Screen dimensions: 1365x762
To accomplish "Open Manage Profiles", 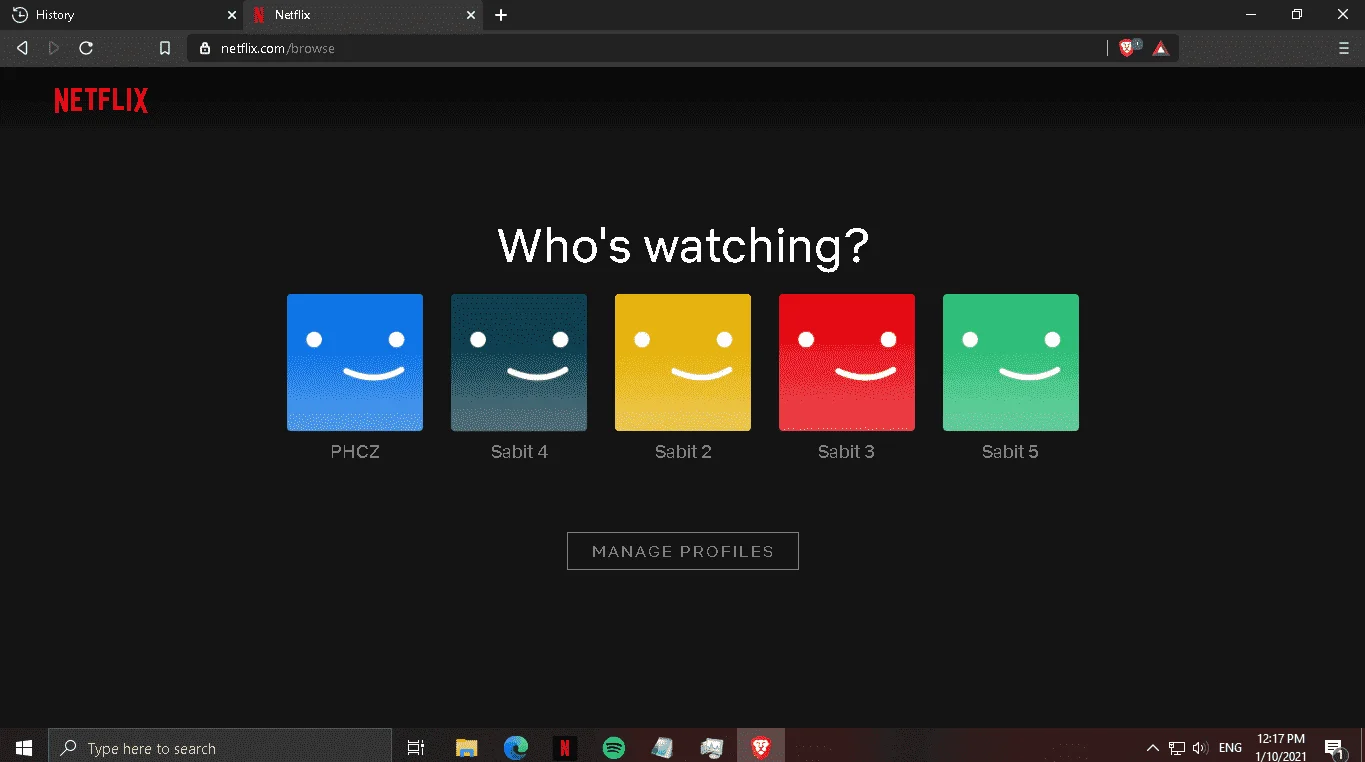I will pos(683,551).
